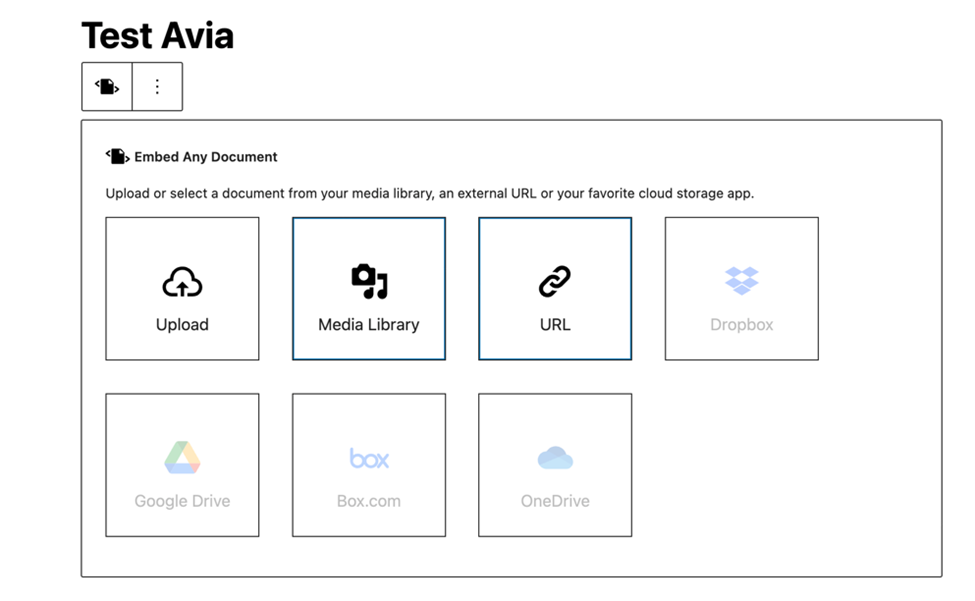Open the block options three-dot menu
Screen dimensions: 975x601
157,87
